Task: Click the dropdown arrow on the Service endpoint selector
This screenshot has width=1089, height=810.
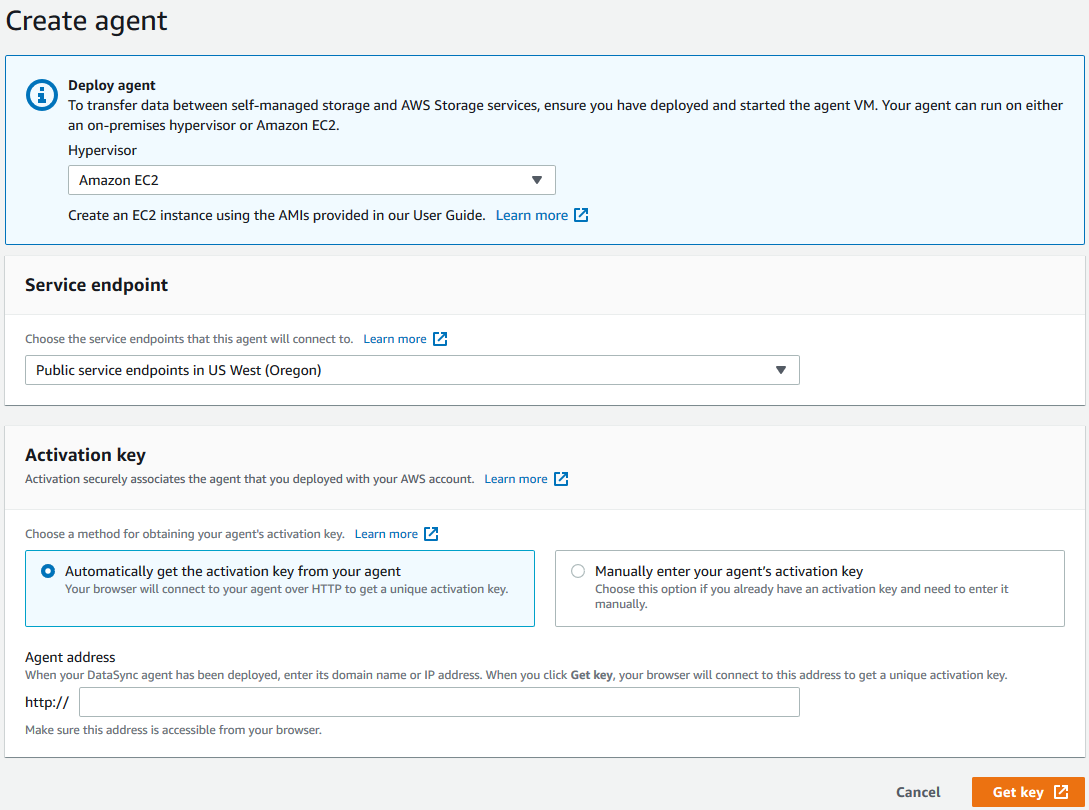Action: point(781,370)
